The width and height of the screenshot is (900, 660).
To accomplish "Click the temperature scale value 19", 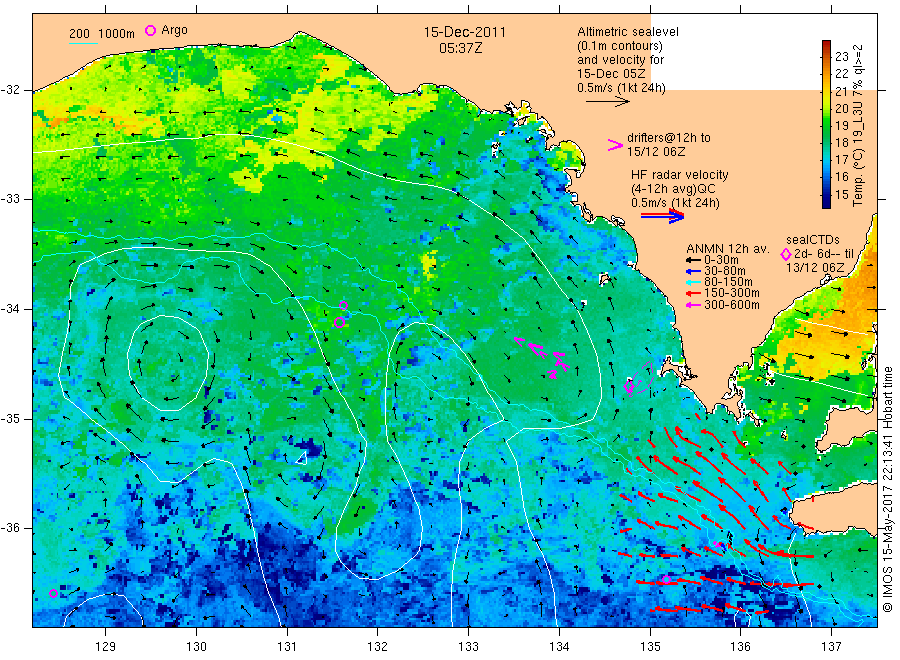I will pyautogui.click(x=841, y=125).
